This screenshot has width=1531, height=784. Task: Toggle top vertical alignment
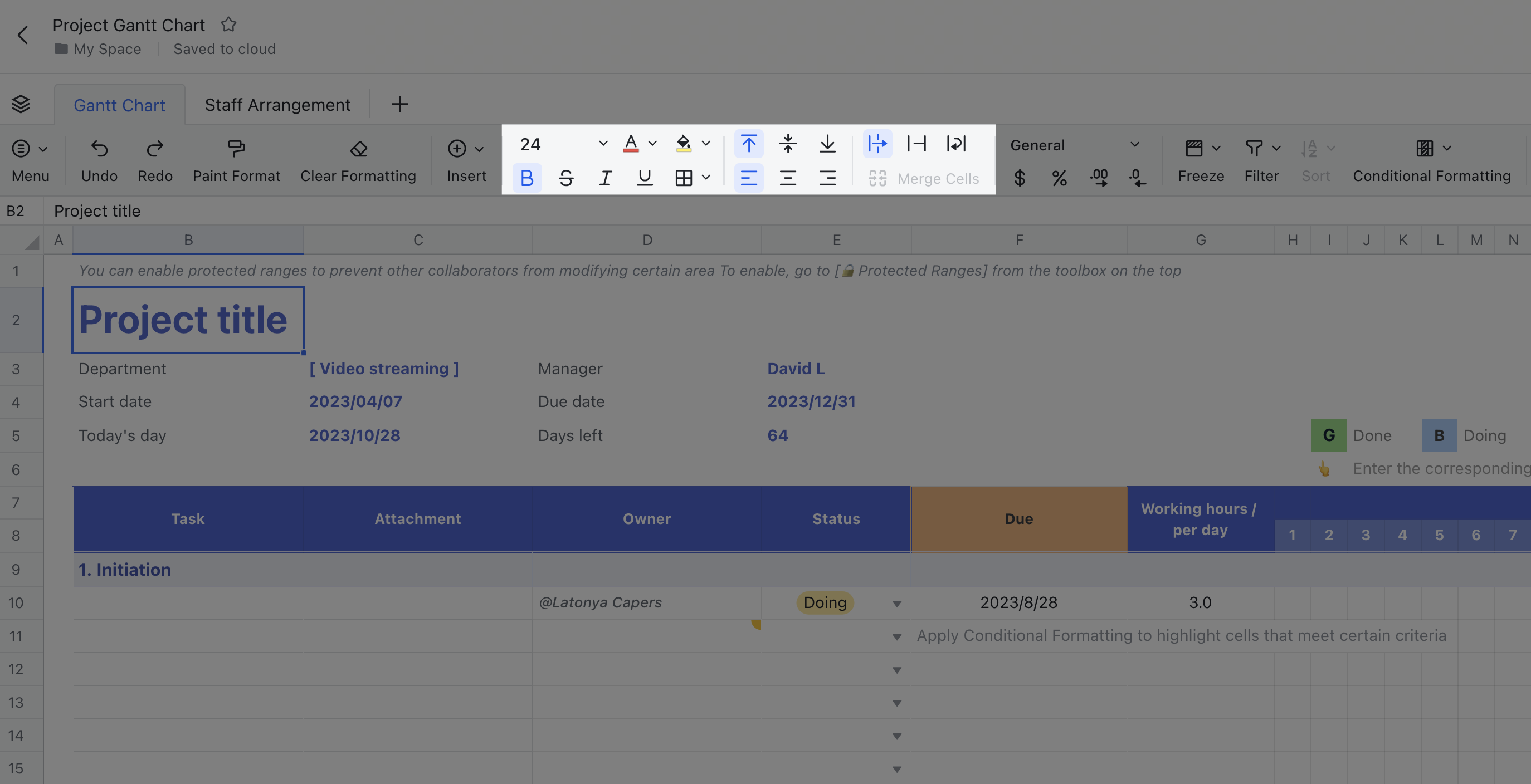click(x=748, y=144)
